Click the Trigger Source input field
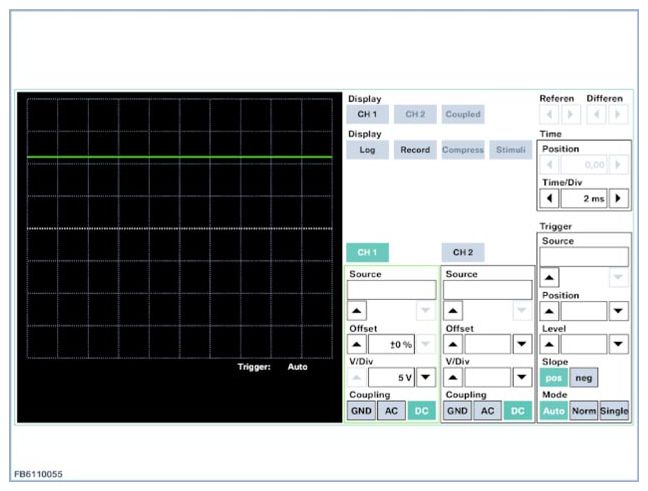 click(x=584, y=257)
